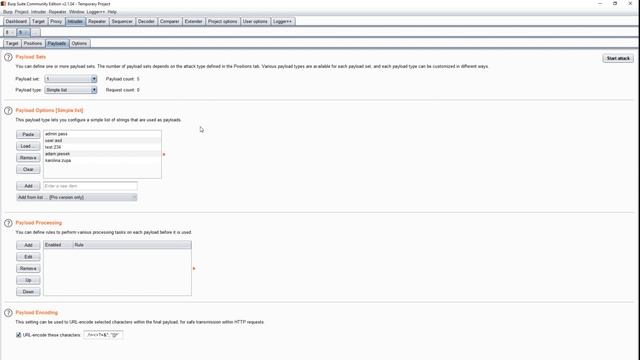Switch to the Proxy tab
Image resolution: width=640 pixels, height=360 pixels.
tap(56, 21)
